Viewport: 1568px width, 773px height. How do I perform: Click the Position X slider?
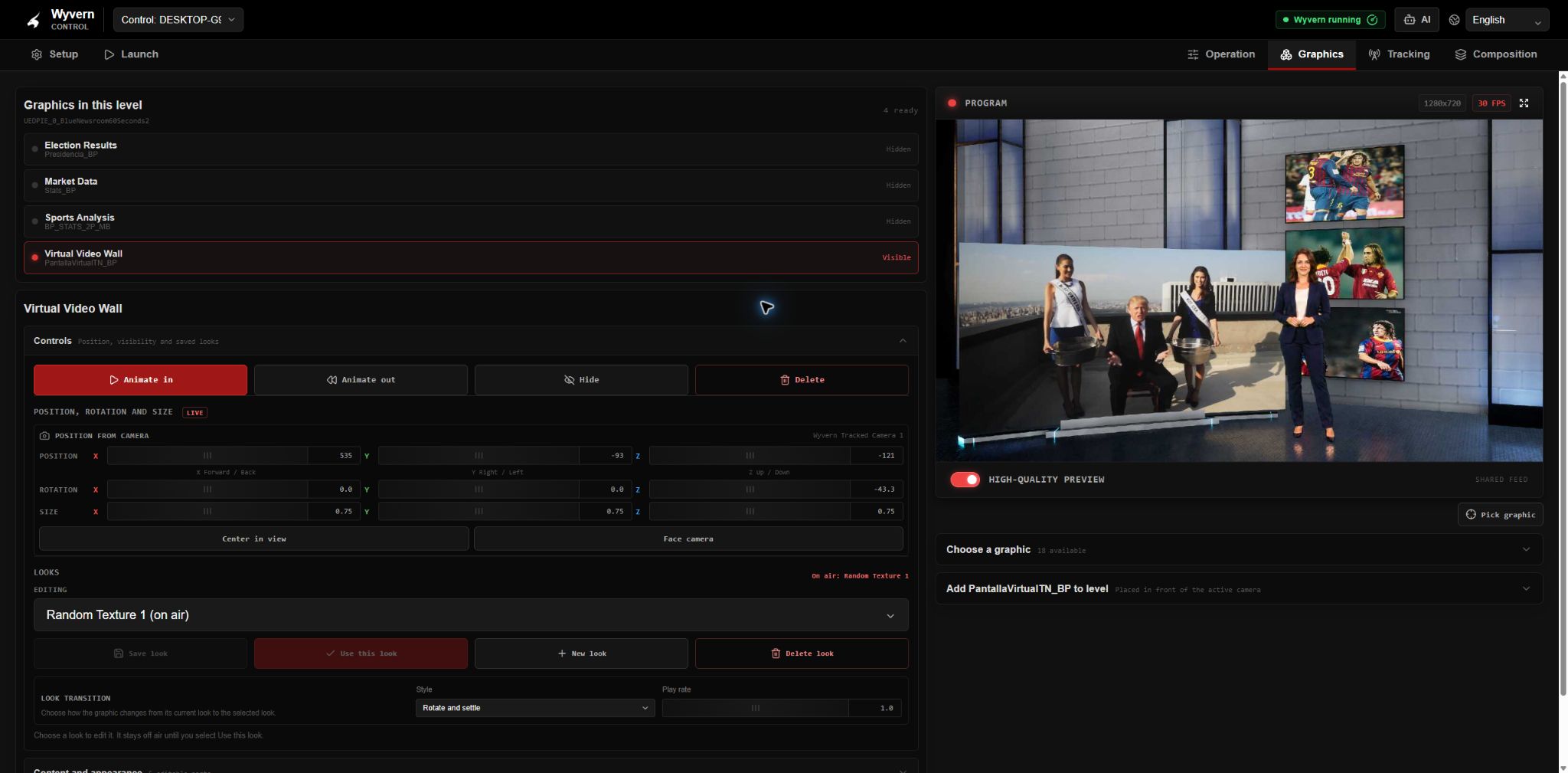(207, 456)
